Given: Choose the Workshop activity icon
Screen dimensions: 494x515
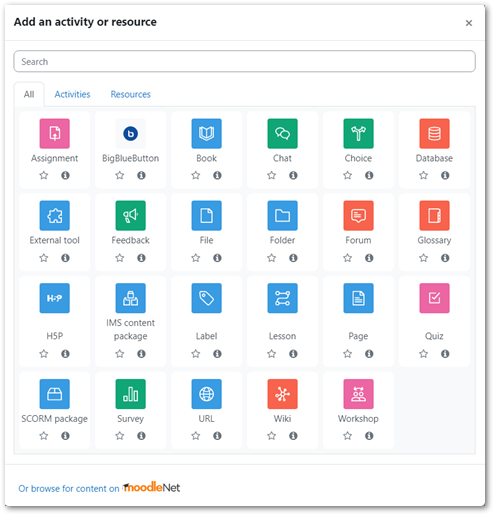Looking at the screenshot, I should 358,394.
